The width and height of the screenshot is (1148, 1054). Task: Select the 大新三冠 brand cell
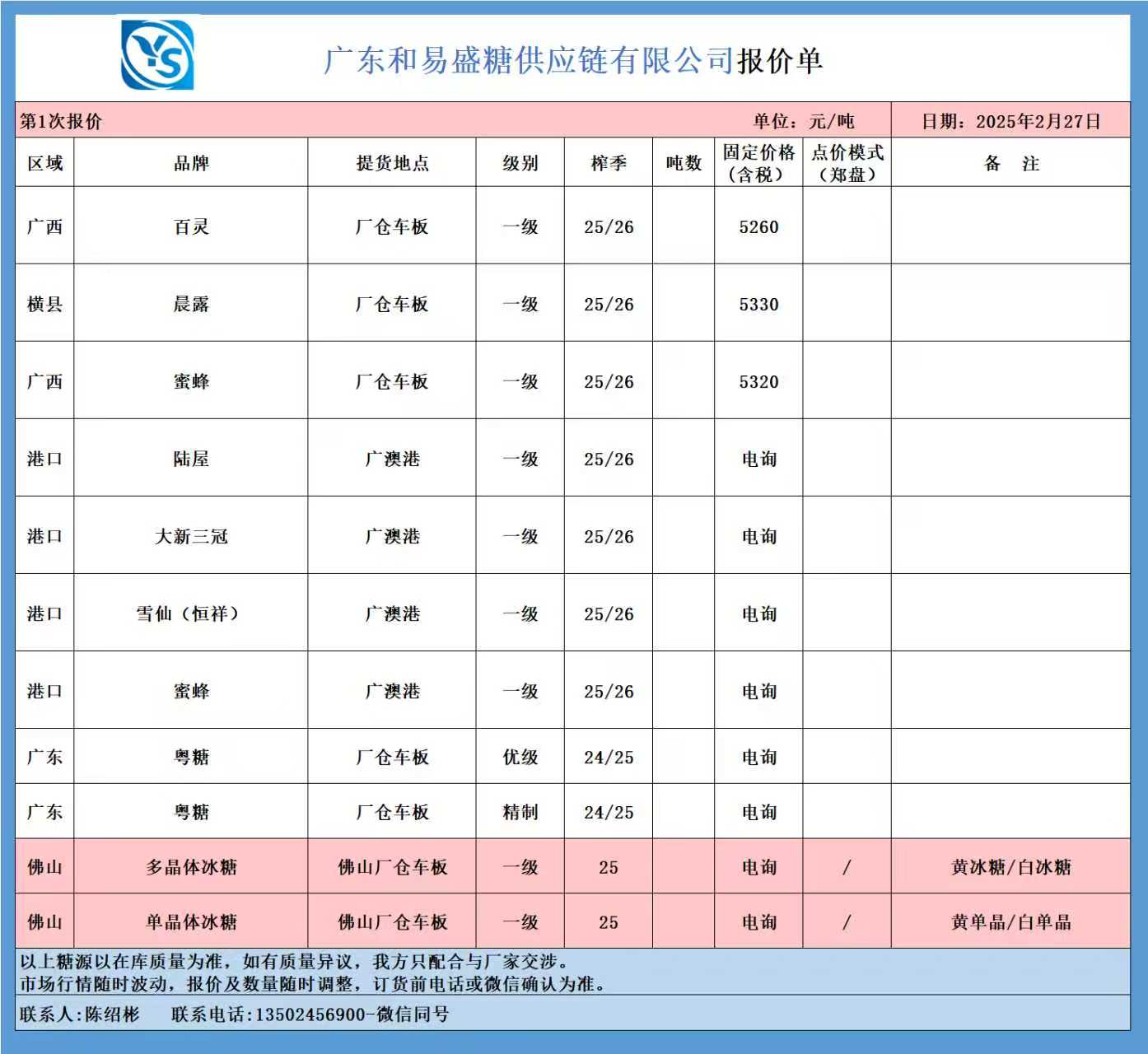pyautogui.click(x=191, y=537)
